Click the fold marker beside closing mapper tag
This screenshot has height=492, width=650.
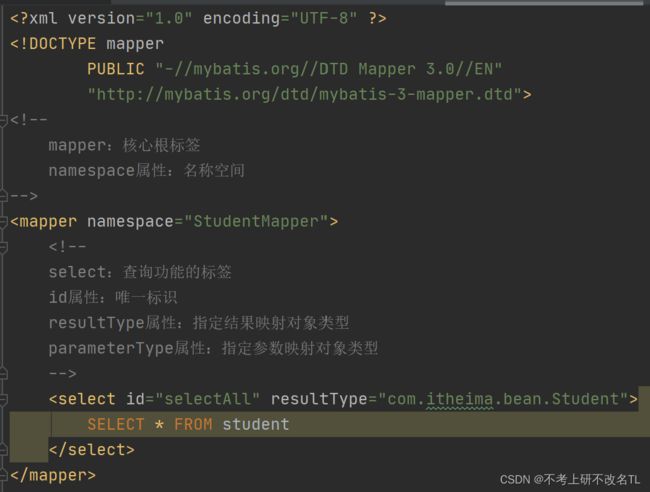click(x=3, y=475)
